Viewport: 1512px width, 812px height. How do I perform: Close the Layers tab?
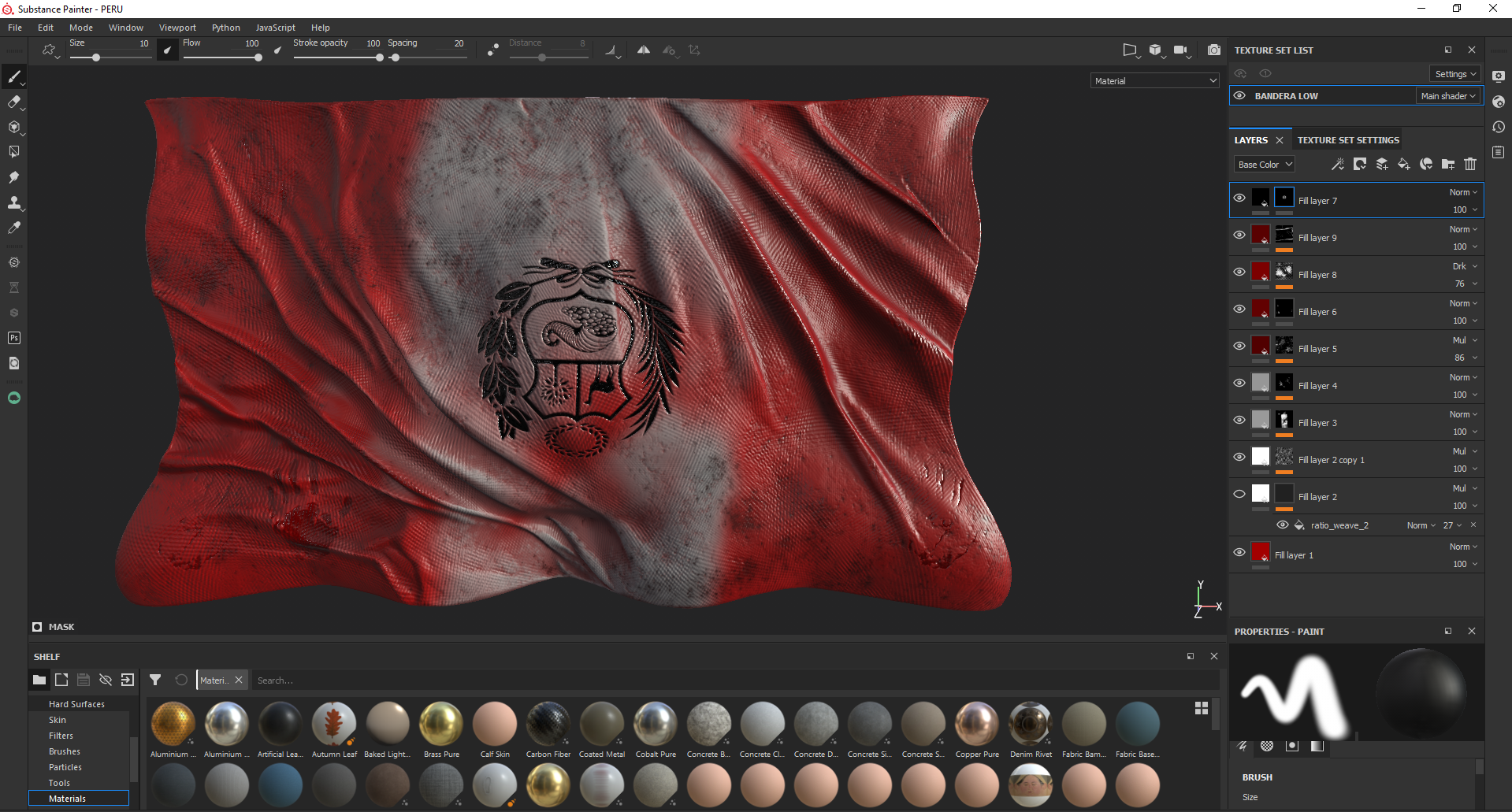pyautogui.click(x=1280, y=140)
